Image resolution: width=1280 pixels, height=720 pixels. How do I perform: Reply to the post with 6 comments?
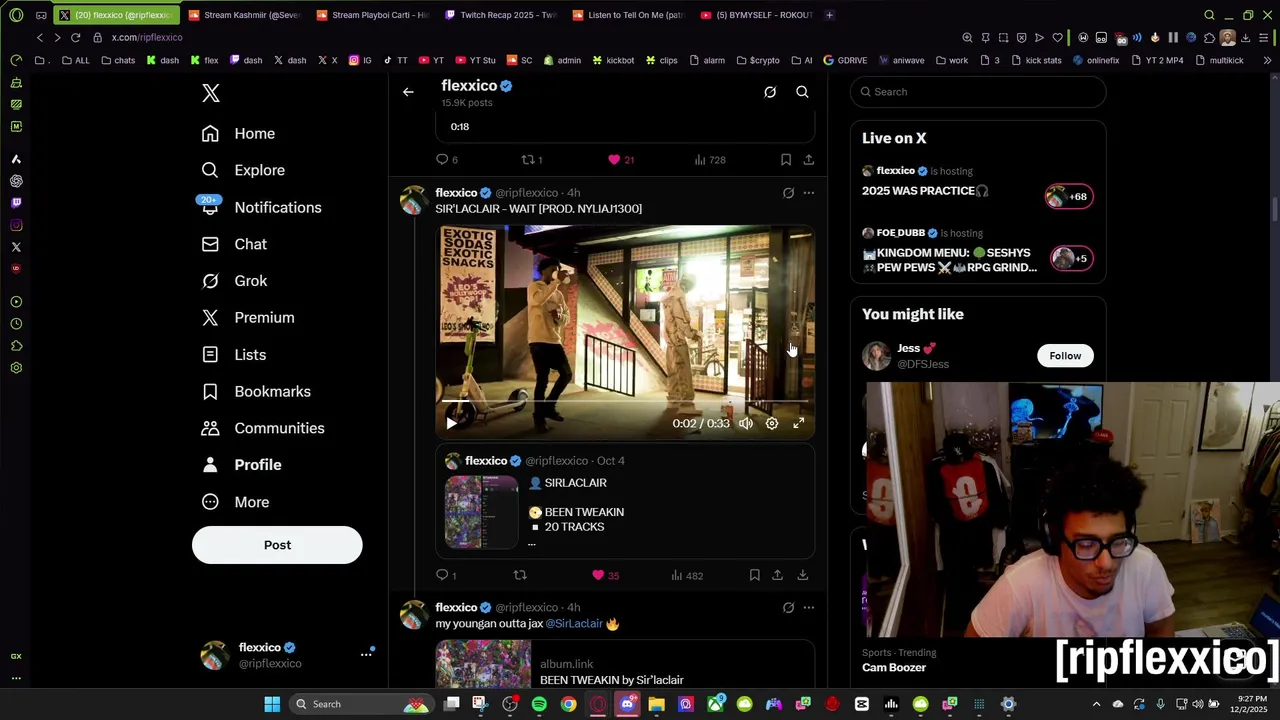447,160
